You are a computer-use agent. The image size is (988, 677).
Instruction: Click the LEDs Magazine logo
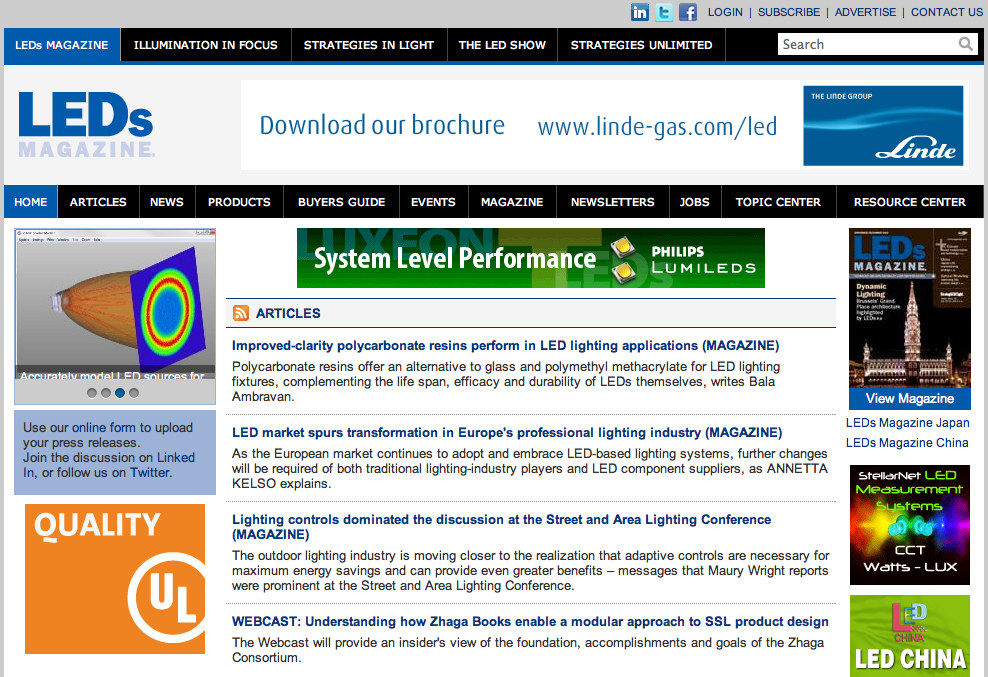[86, 125]
